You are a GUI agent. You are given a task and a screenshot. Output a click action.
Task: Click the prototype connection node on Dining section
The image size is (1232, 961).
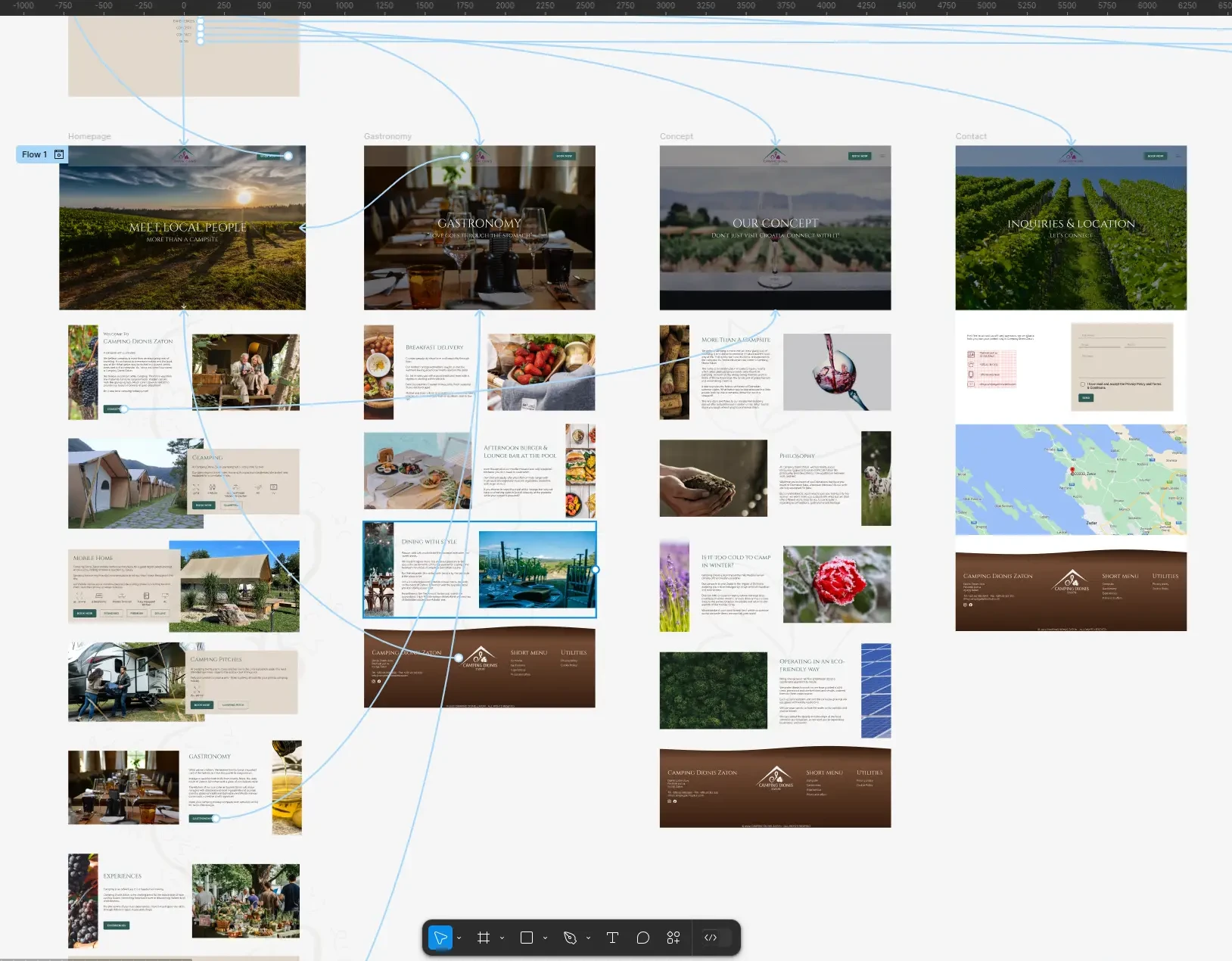click(596, 570)
